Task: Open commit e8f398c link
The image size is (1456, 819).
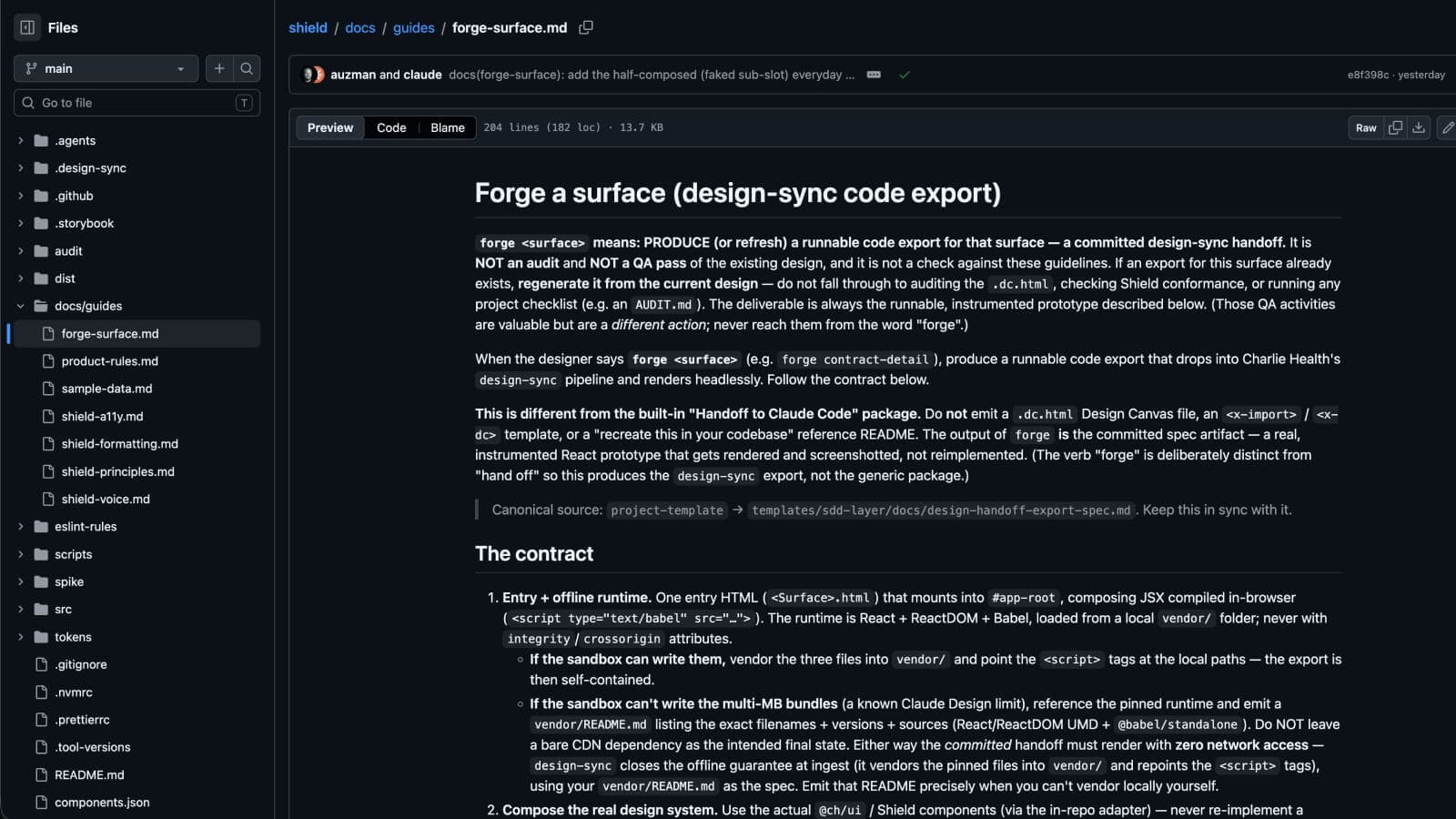Action: [x=1368, y=75]
